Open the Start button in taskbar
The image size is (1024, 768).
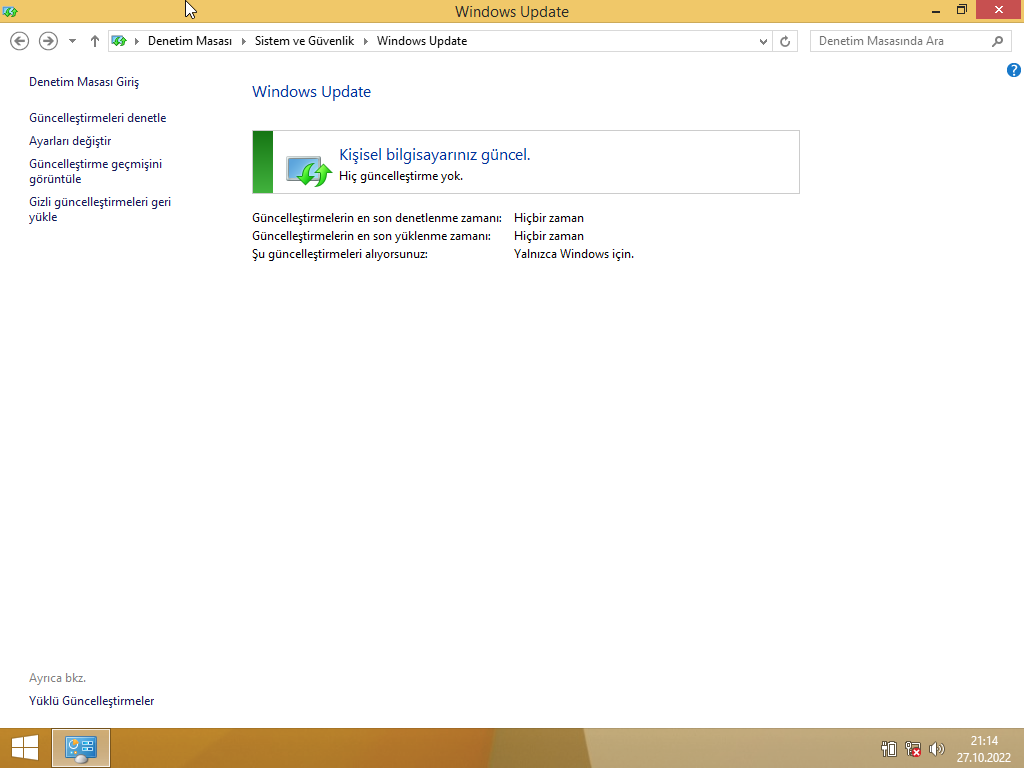(x=25, y=748)
